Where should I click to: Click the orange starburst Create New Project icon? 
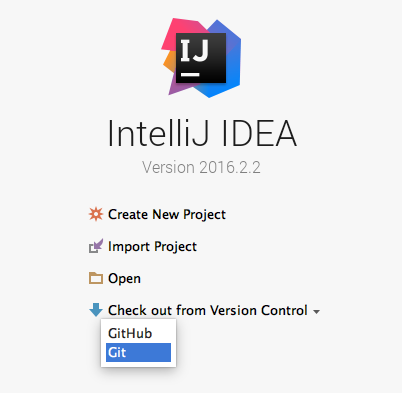pos(96,214)
